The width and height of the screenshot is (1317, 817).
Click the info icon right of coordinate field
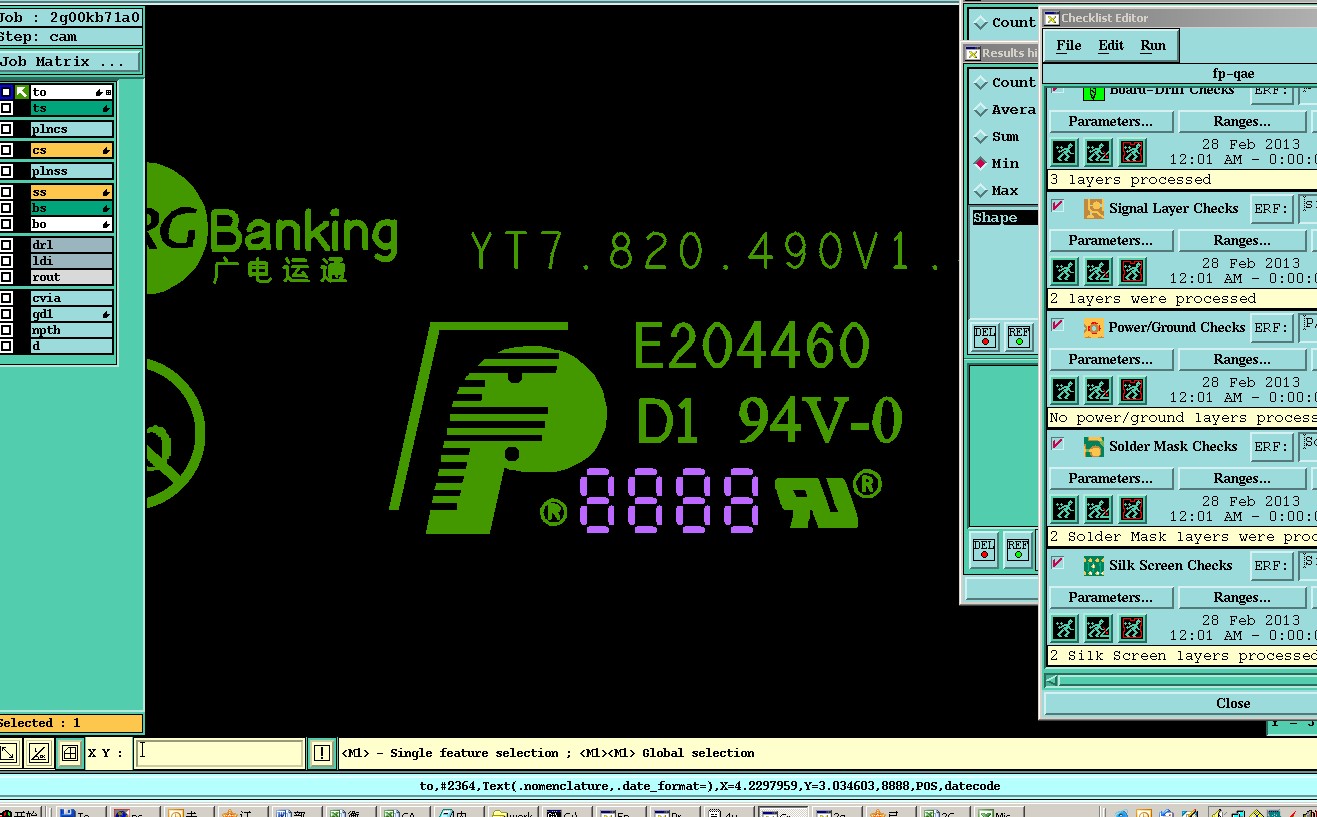click(x=321, y=753)
